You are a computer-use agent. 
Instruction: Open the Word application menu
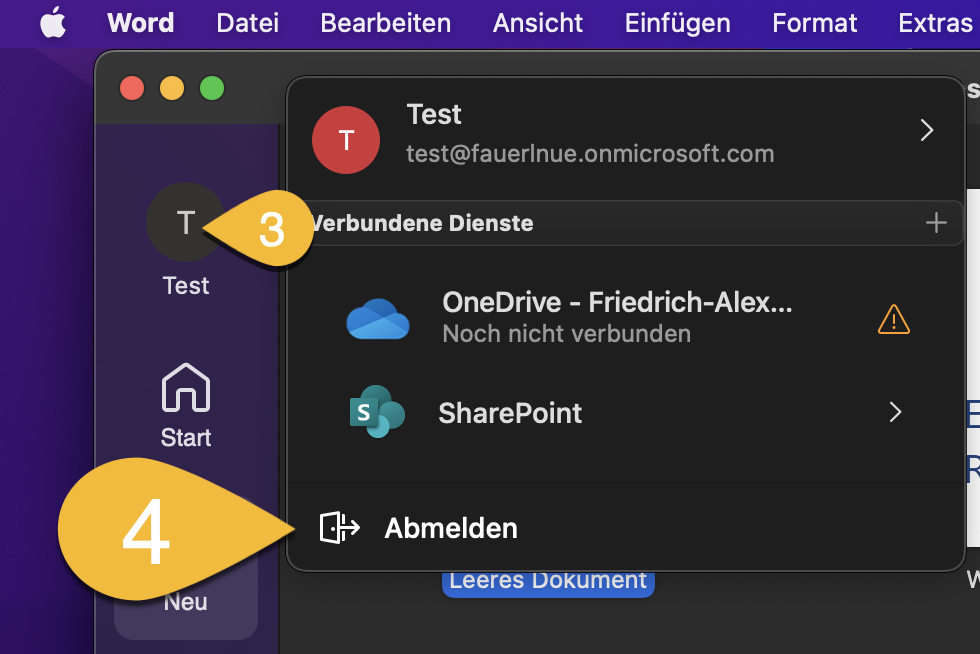pyautogui.click(x=140, y=23)
